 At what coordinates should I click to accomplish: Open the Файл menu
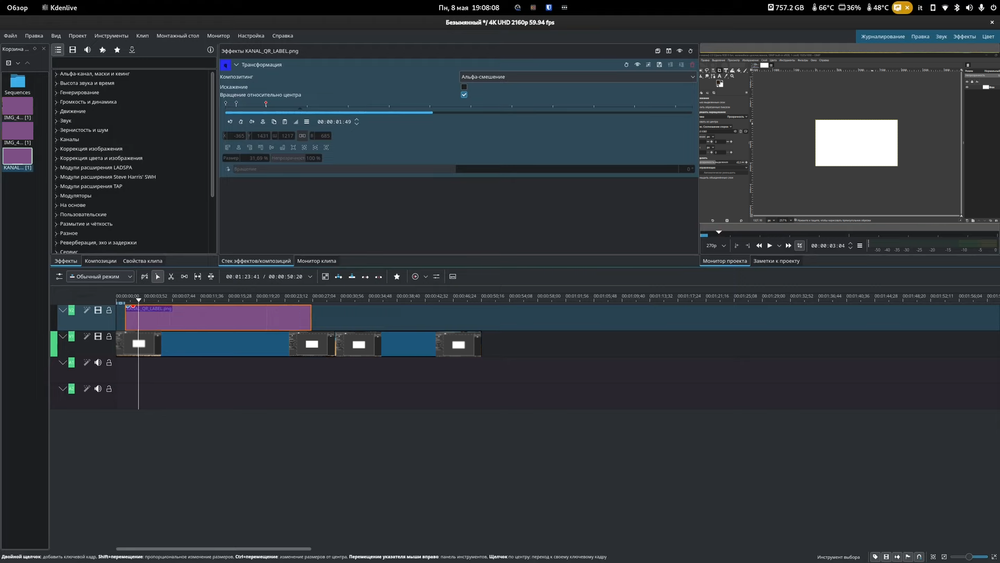pyautogui.click(x=10, y=36)
